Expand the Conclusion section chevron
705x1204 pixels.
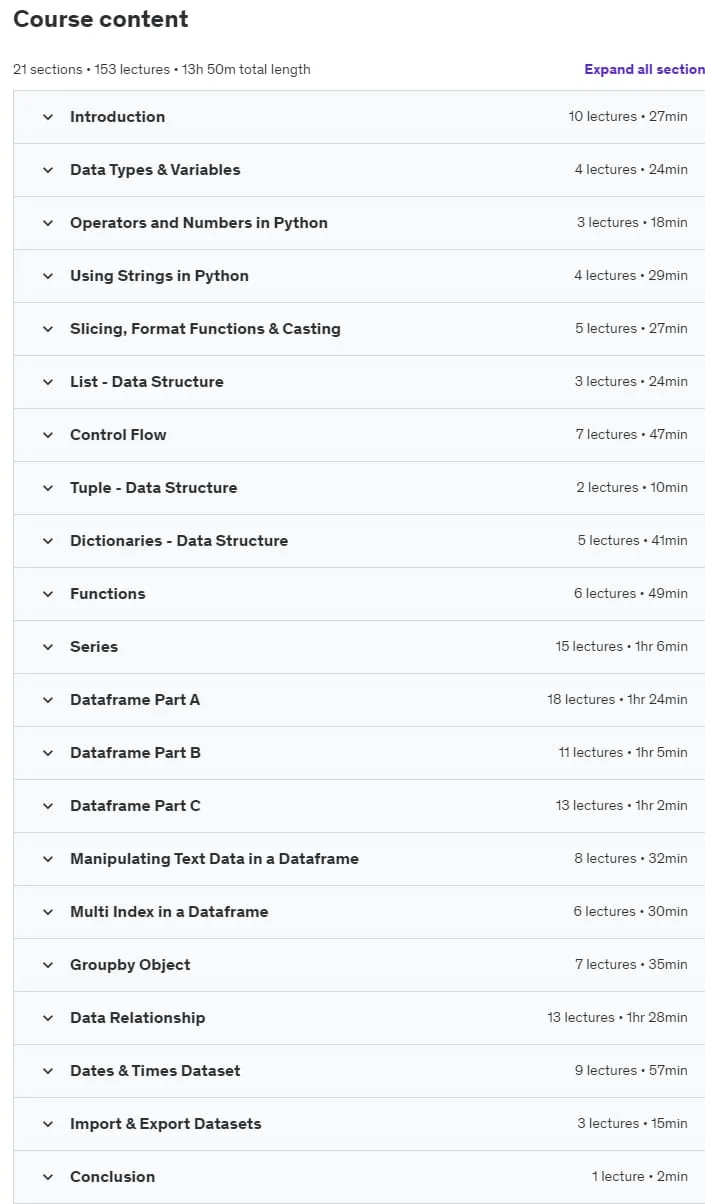point(47,1177)
